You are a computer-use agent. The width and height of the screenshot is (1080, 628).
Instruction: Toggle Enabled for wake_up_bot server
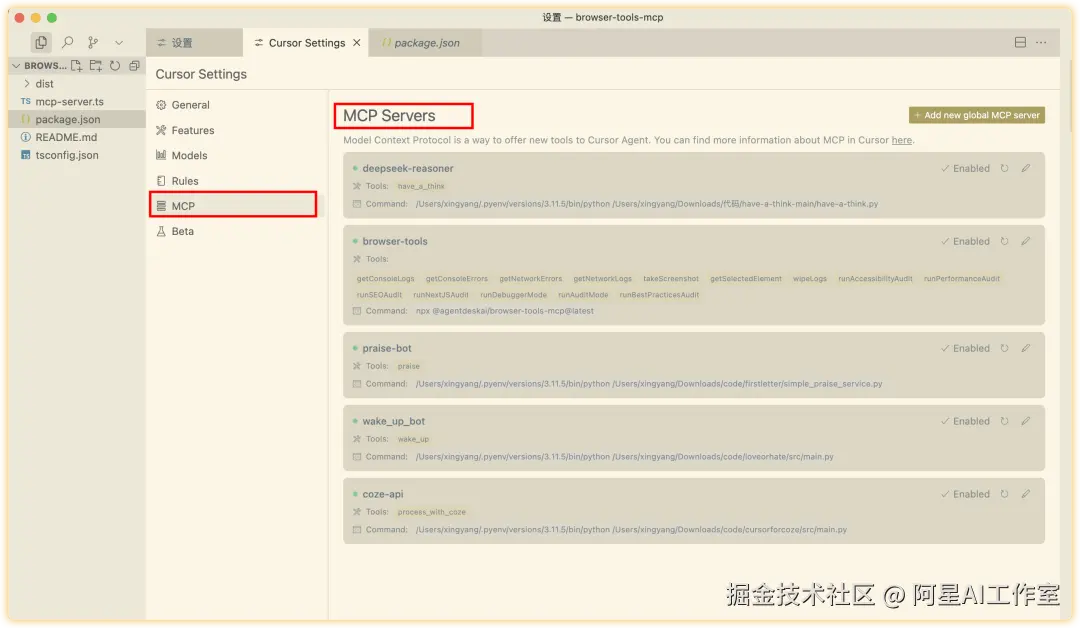tap(966, 421)
